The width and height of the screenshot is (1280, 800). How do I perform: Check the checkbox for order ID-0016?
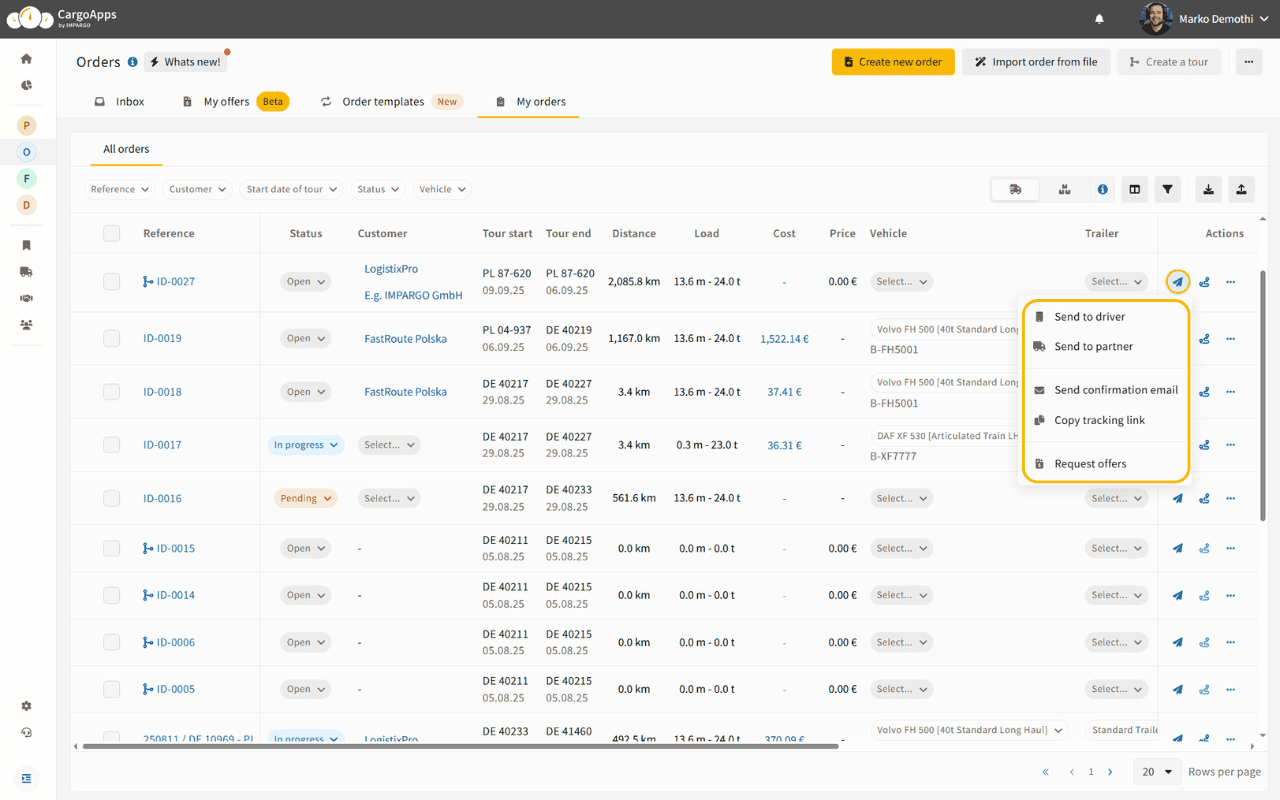pyautogui.click(x=111, y=498)
